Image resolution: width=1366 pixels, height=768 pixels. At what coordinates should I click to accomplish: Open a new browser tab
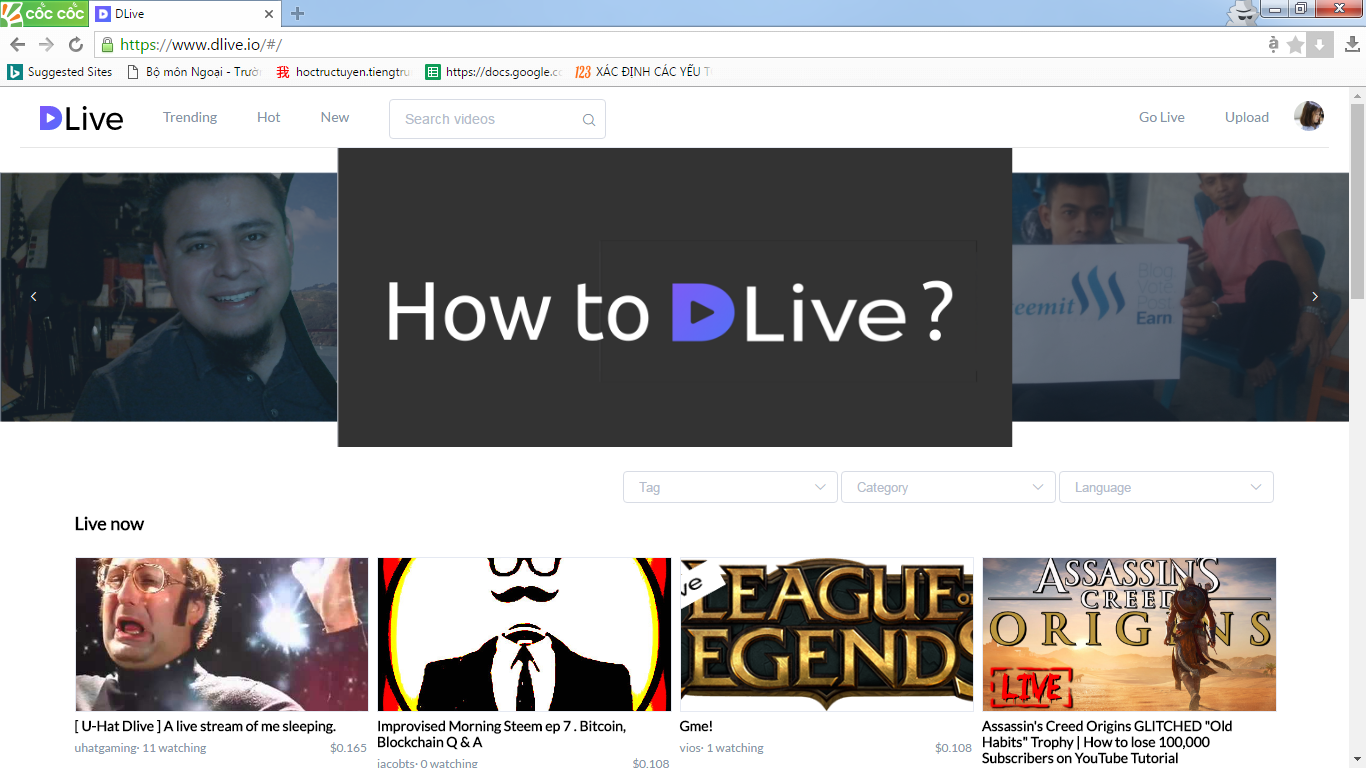[x=297, y=14]
